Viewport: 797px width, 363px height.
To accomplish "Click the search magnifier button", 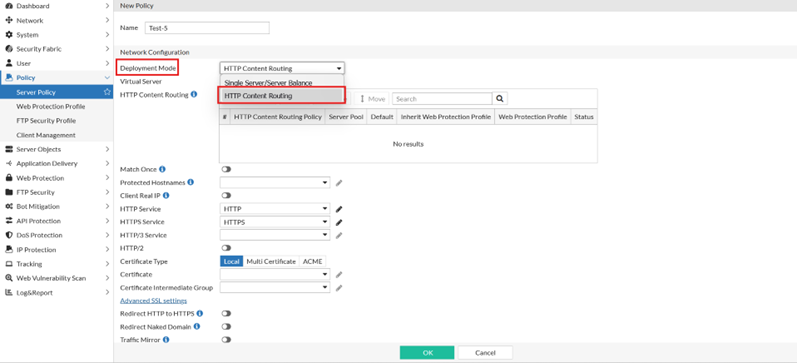I will tap(500, 99).
